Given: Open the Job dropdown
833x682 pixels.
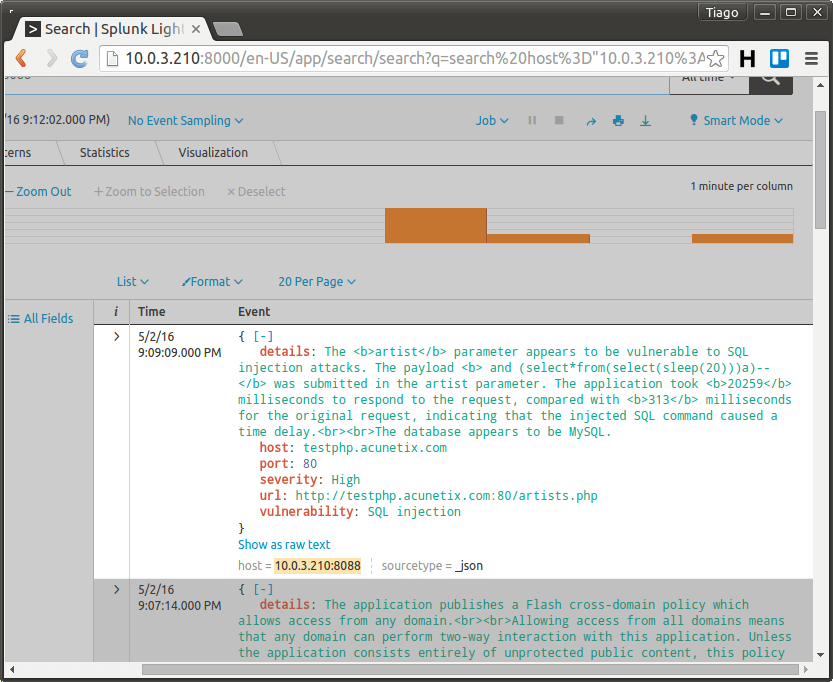Looking at the screenshot, I should pyautogui.click(x=491, y=121).
